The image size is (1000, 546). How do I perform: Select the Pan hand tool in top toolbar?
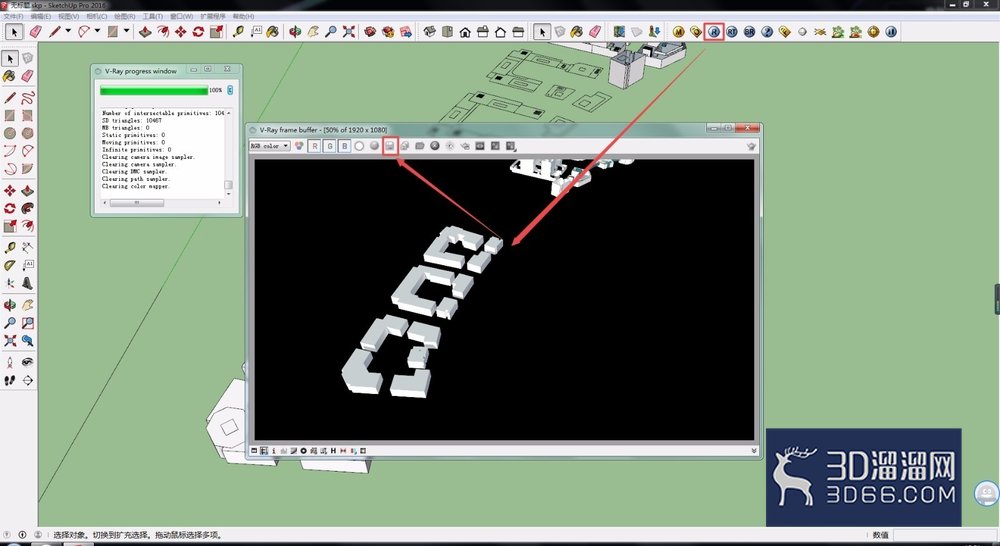point(313,31)
